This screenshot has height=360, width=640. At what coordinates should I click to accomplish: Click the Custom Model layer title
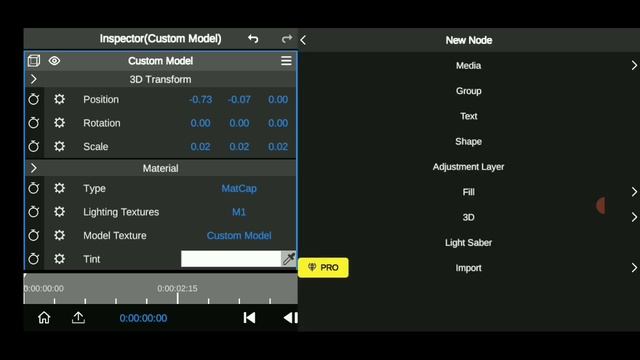click(x=160, y=61)
